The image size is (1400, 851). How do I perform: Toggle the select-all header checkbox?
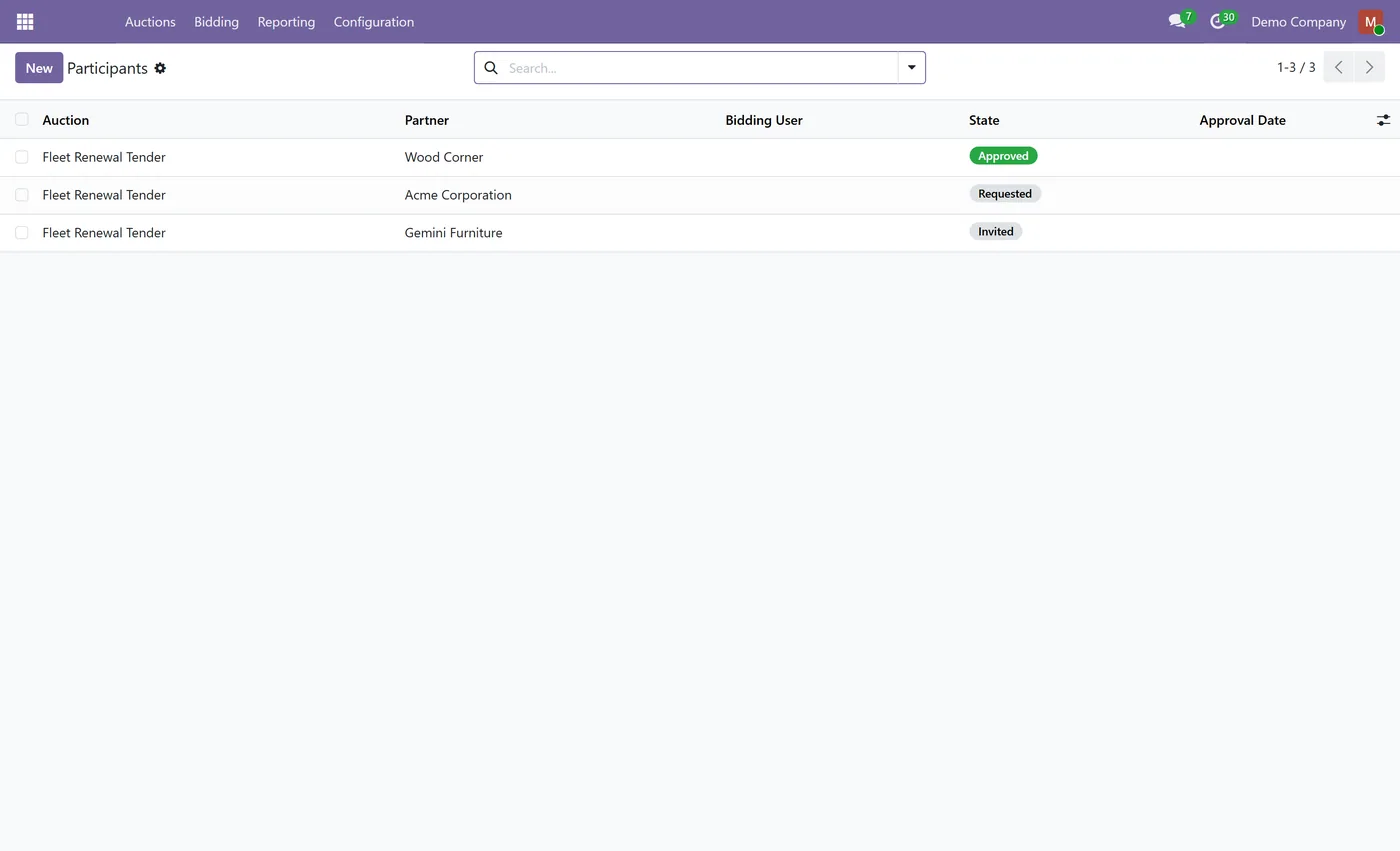pos(22,119)
